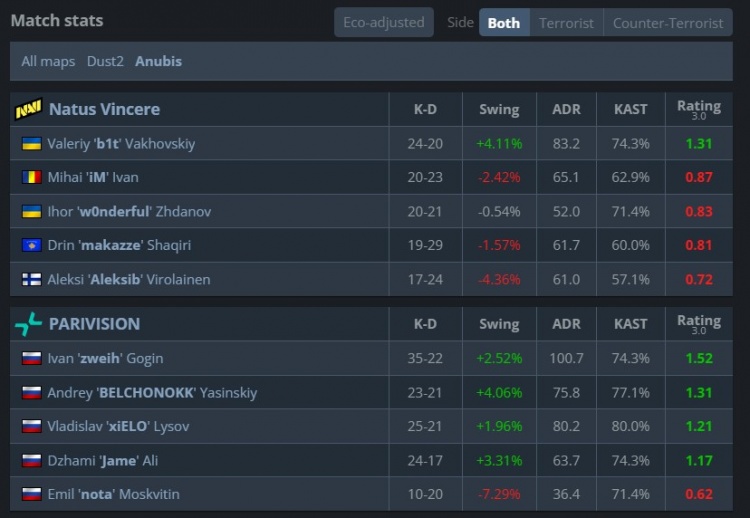Sort PARIVISION table by Rating 3.0

698,324
